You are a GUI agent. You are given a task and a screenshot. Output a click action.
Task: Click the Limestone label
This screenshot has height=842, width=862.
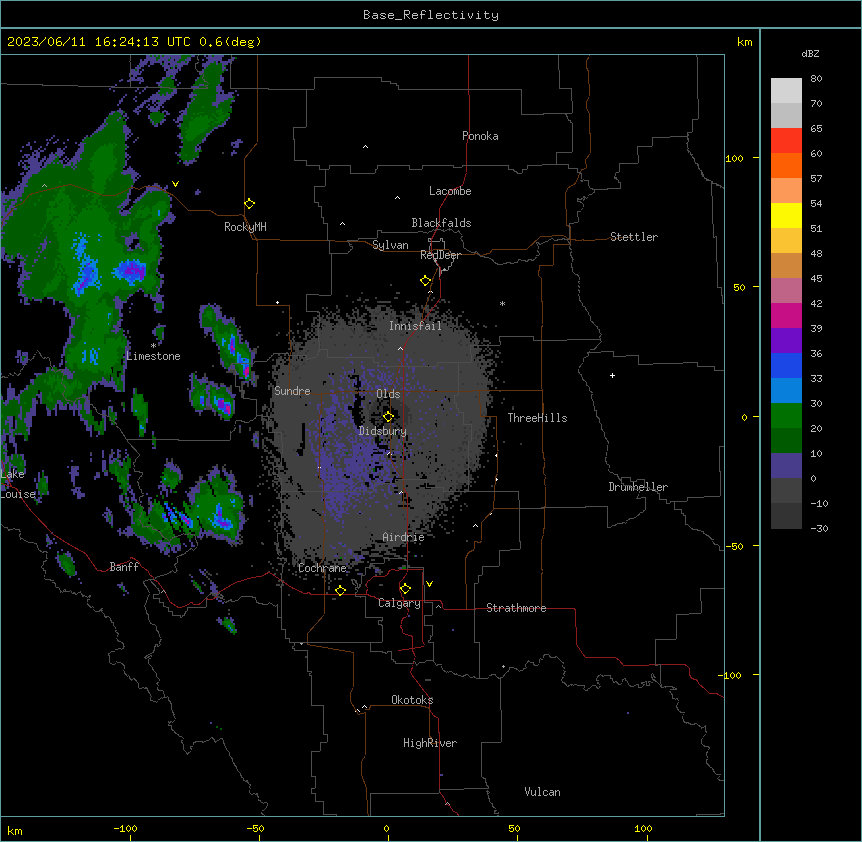tap(153, 356)
